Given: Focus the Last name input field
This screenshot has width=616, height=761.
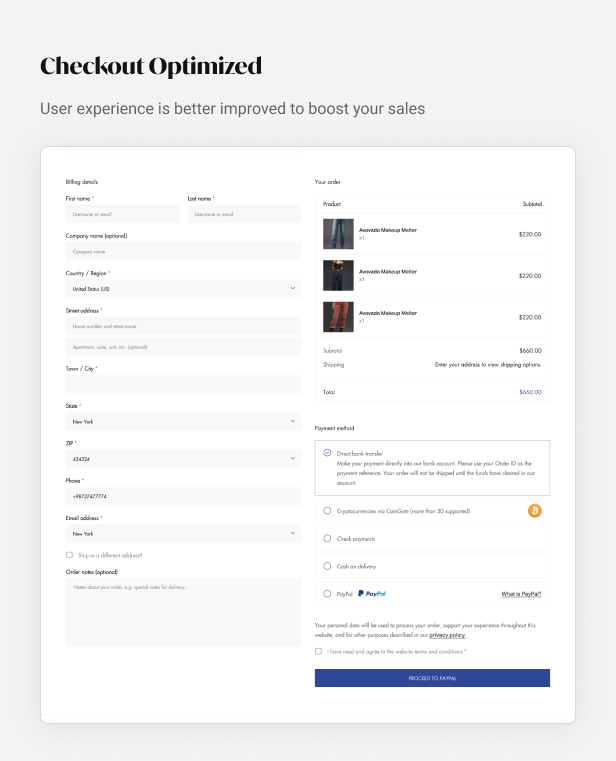Looking at the screenshot, I should [x=244, y=214].
